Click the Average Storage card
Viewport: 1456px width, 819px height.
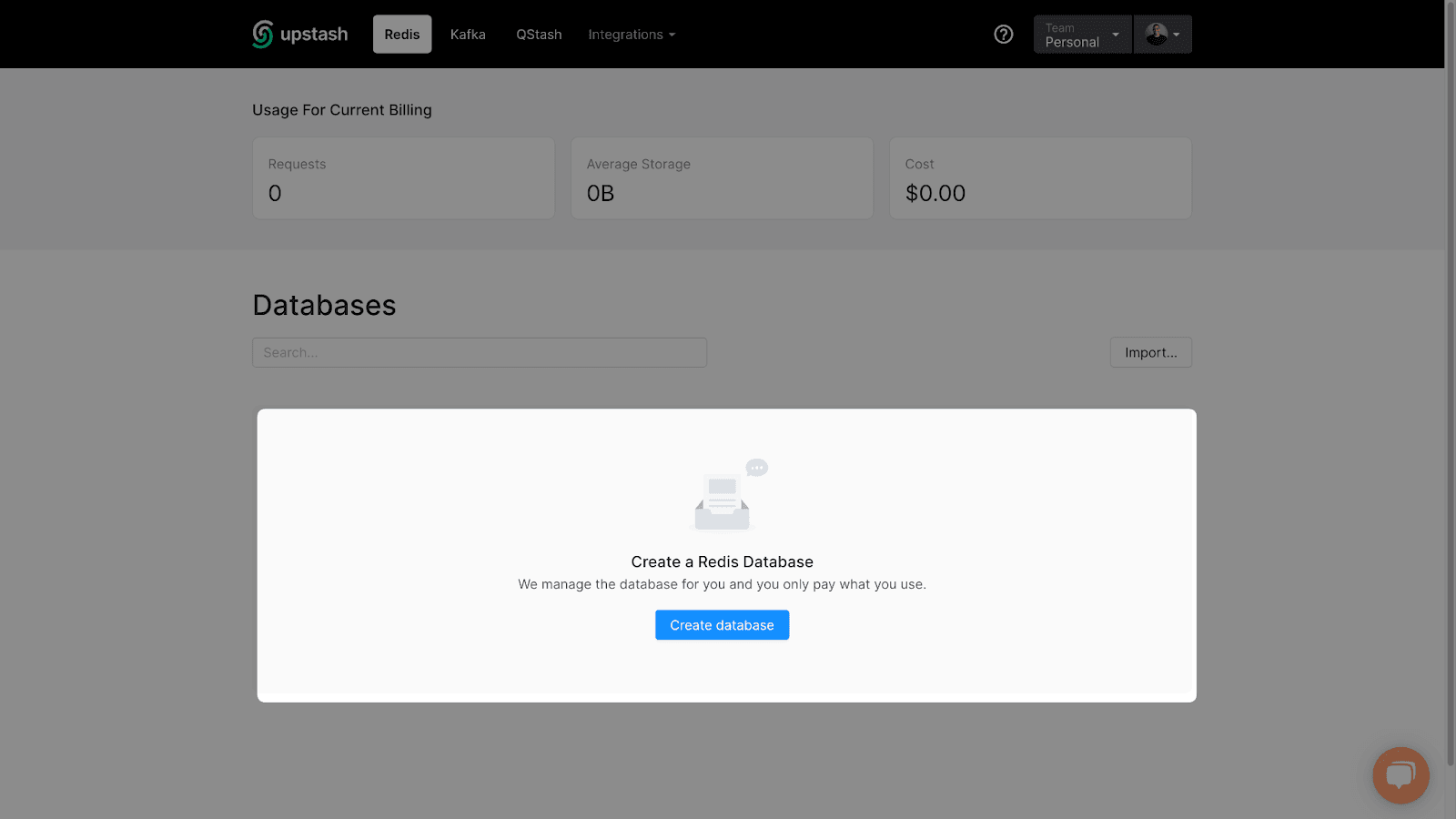click(722, 178)
